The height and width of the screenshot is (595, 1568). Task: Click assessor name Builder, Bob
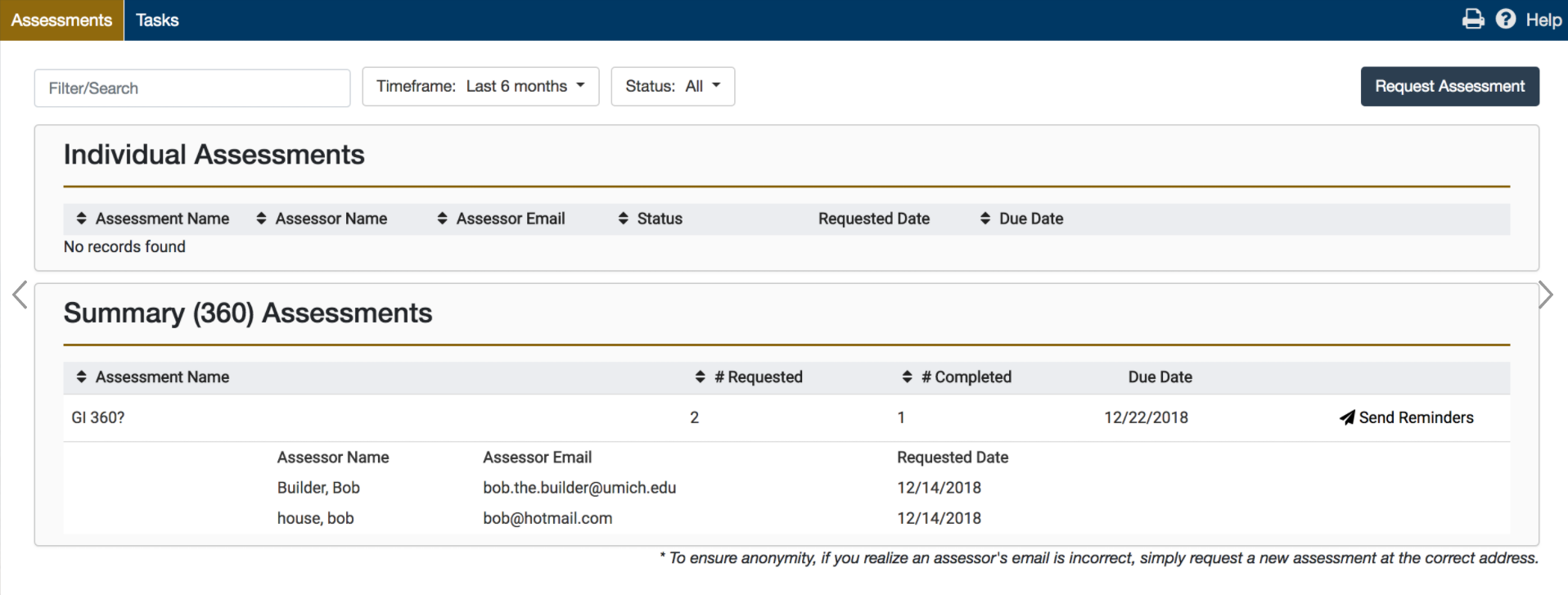pos(318,488)
